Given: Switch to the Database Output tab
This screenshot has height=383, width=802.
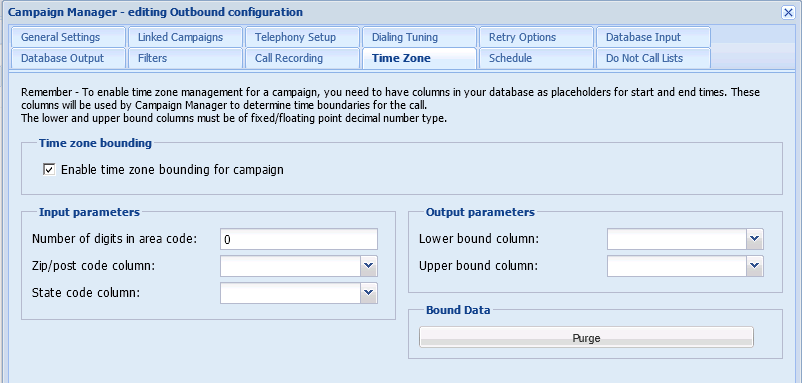Looking at the screenshot, I should point(68,58).
